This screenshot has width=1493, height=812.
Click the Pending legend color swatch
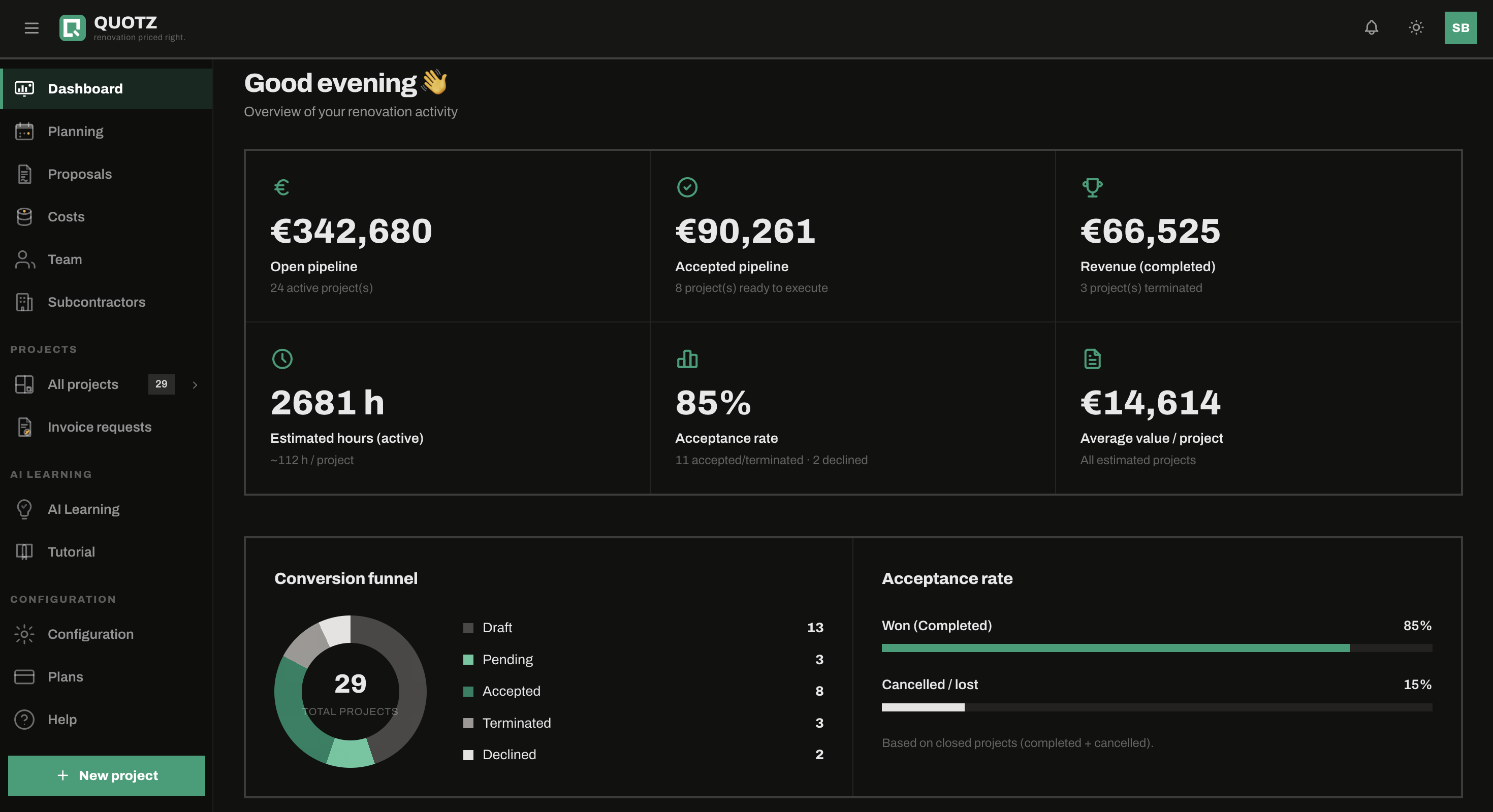tap(468, 660)
